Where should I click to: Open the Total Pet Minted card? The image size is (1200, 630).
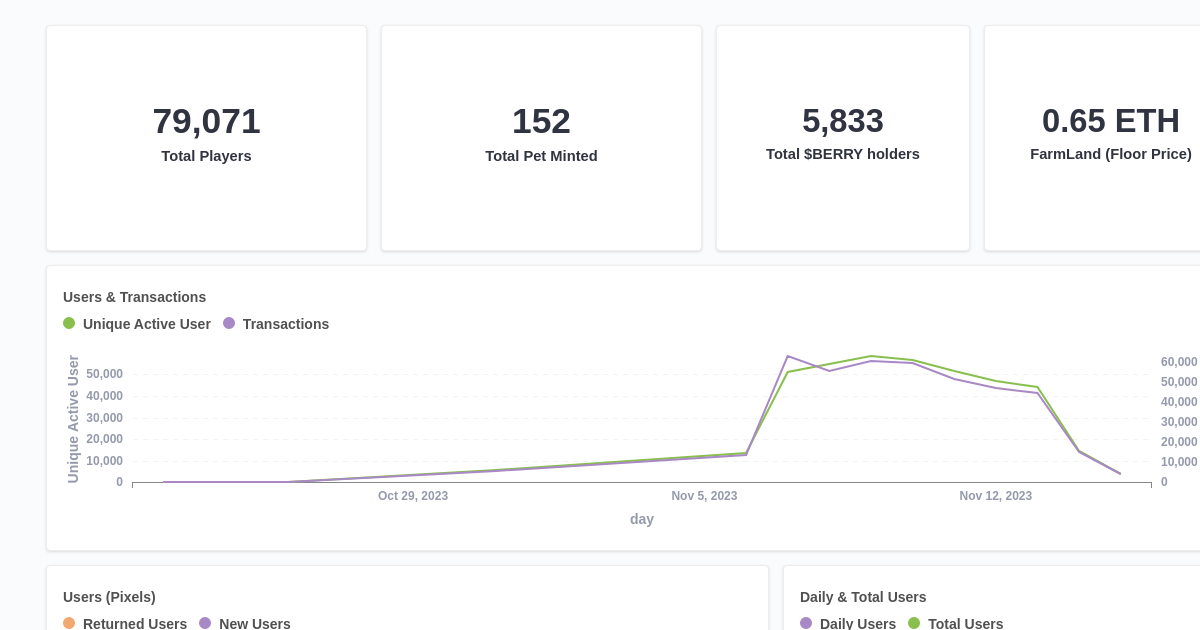[541, 137]
